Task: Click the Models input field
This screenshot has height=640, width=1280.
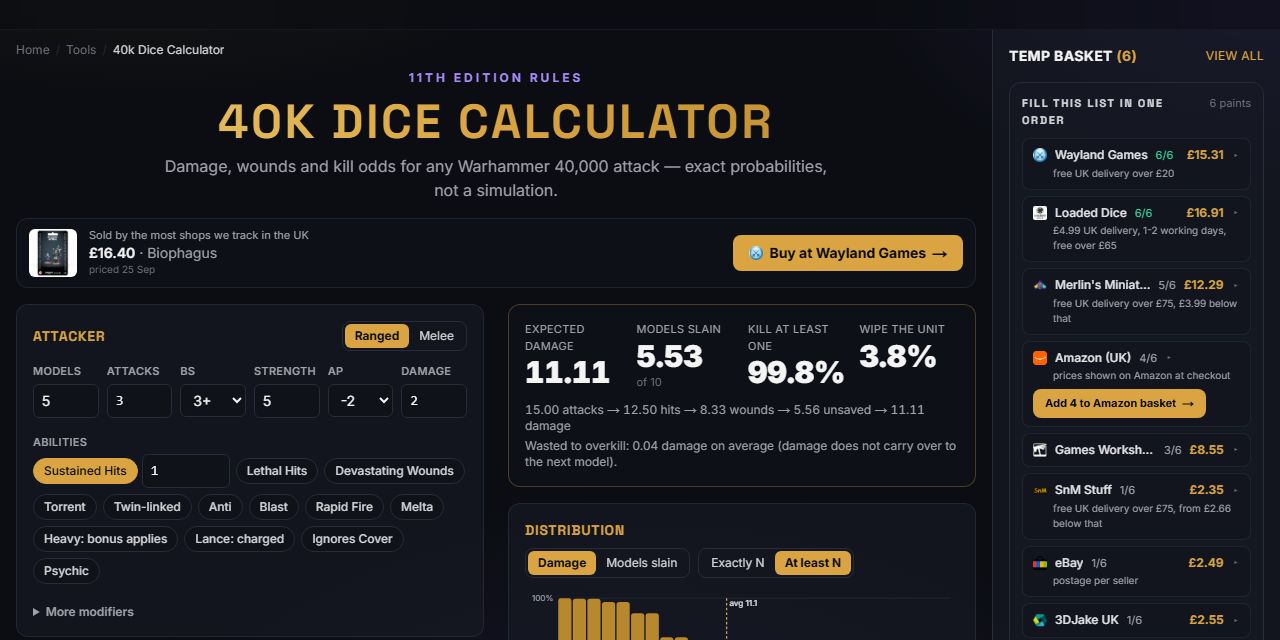Action: click(x=66, y=401)
